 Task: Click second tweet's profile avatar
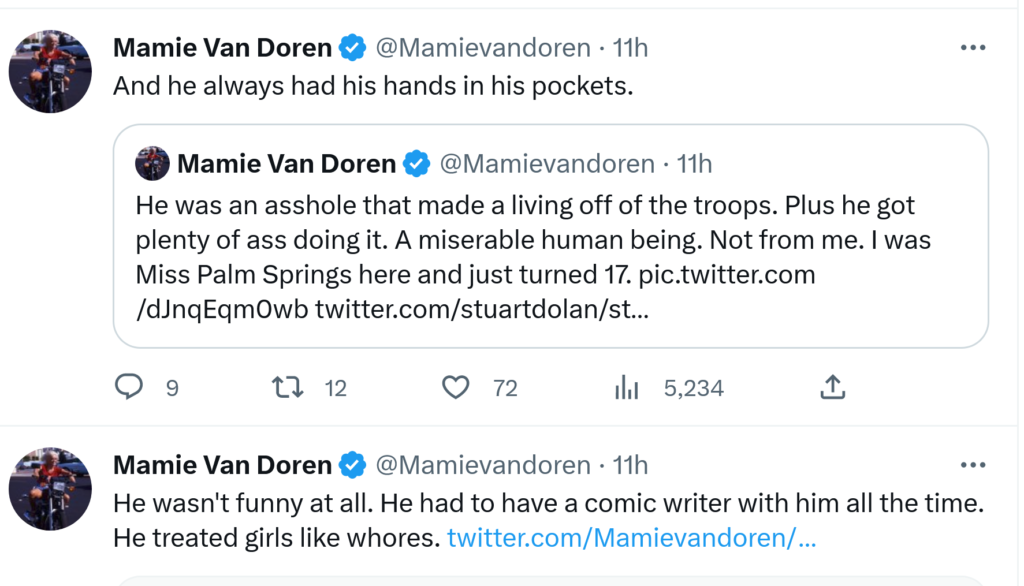50,488
